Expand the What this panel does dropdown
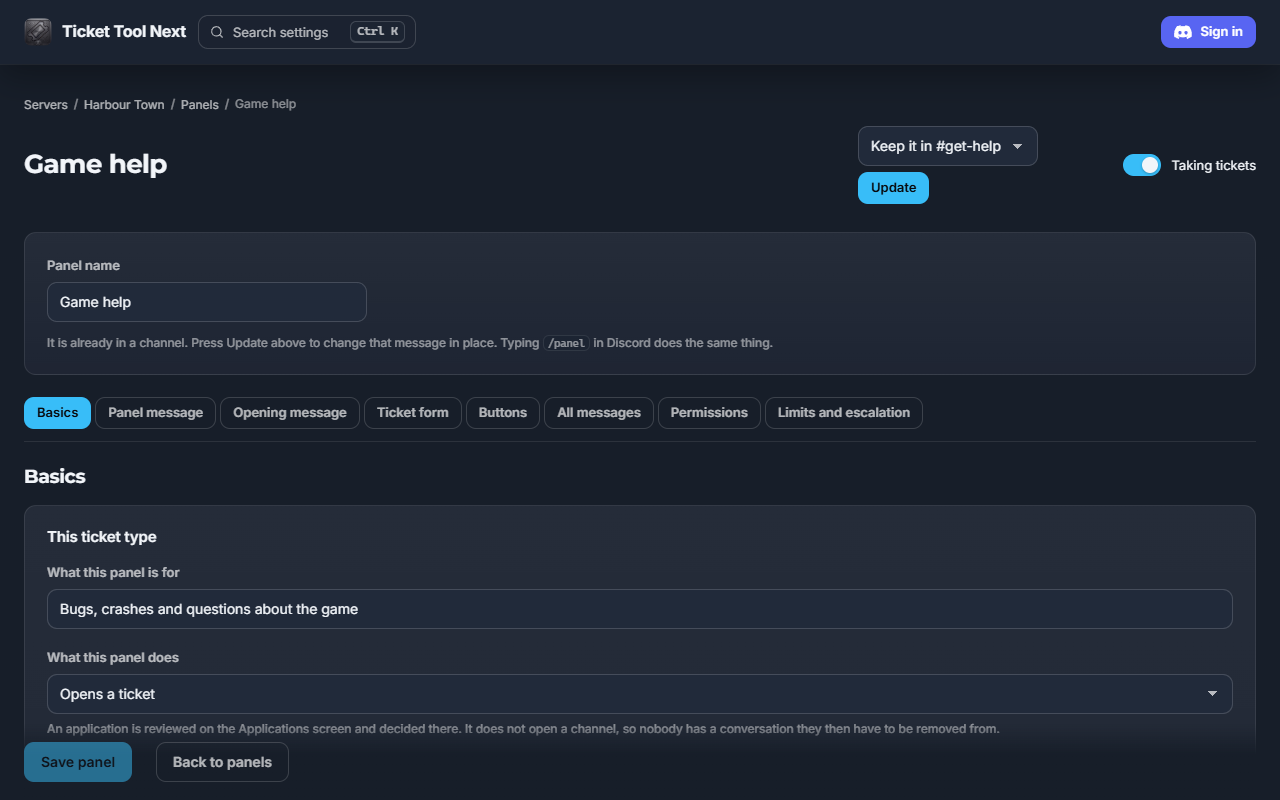Image resolution: width=1280 pixels, height=800 pixels. click(x=640, y=694)
